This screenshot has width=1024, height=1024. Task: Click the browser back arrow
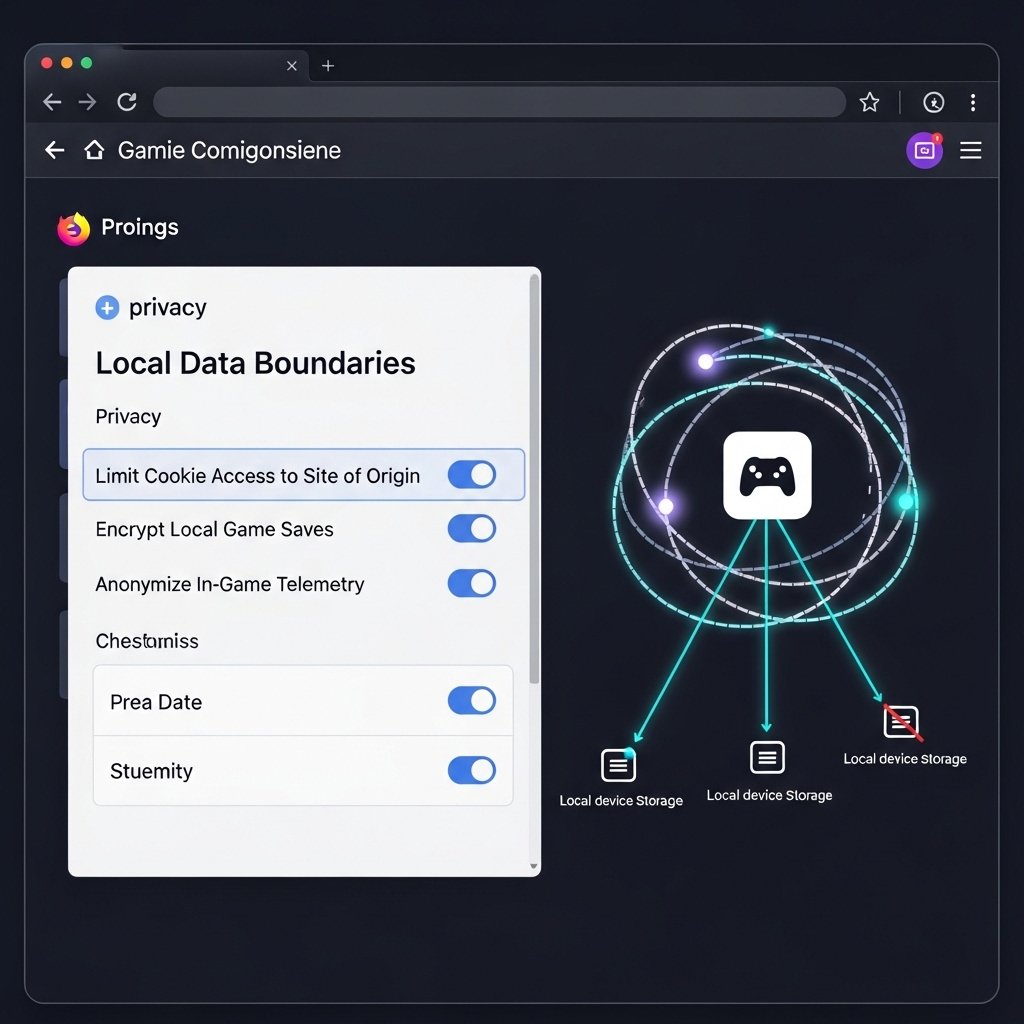[52, 102]
